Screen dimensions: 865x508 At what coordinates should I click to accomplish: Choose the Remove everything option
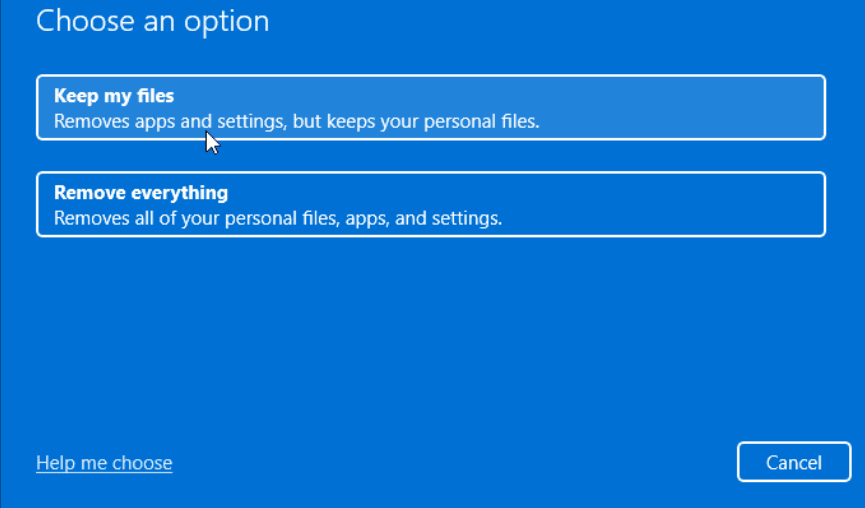point(430,204)
